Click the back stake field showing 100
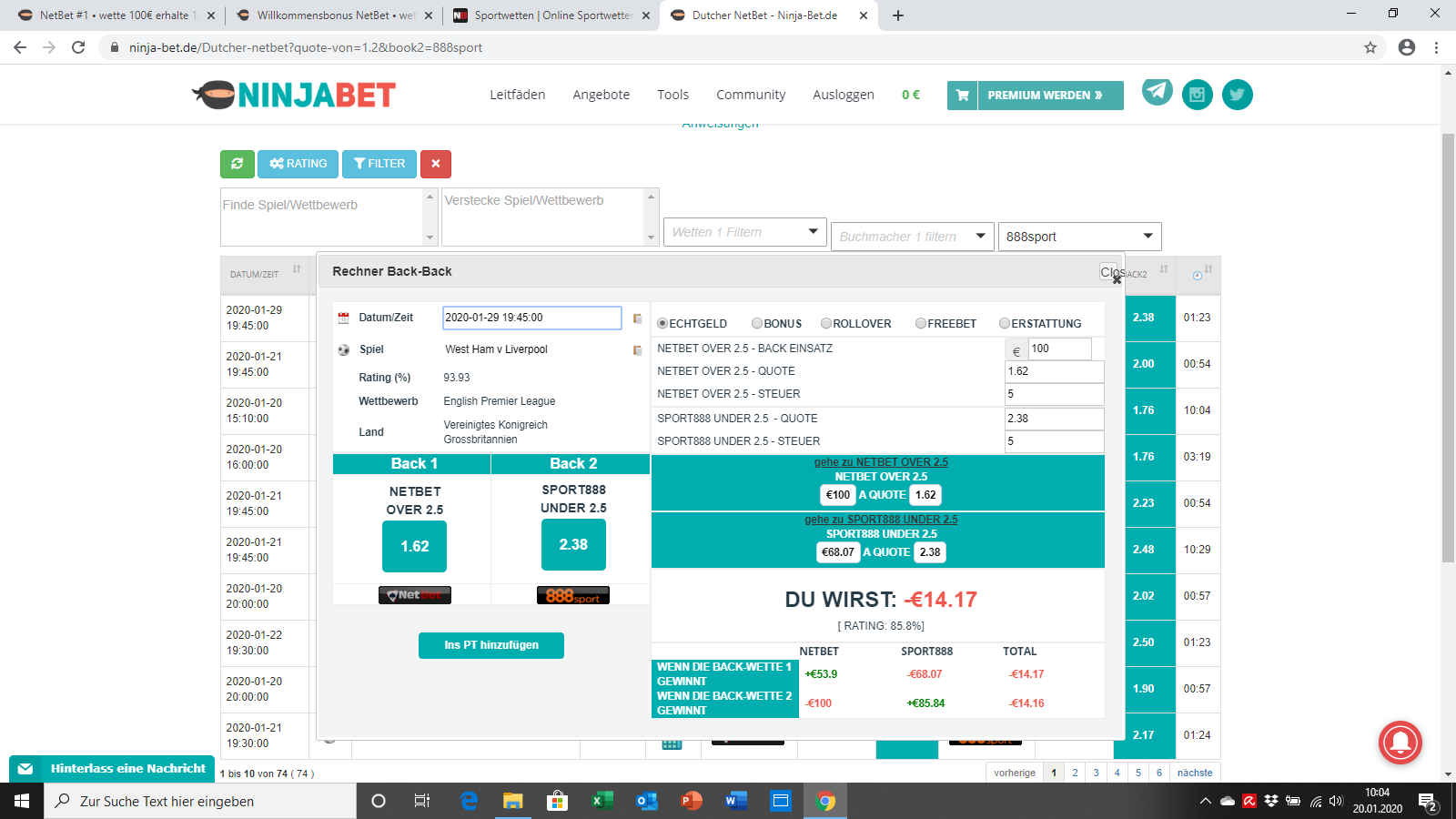This screenshot has height=819, width=1456. [1059, 349]
